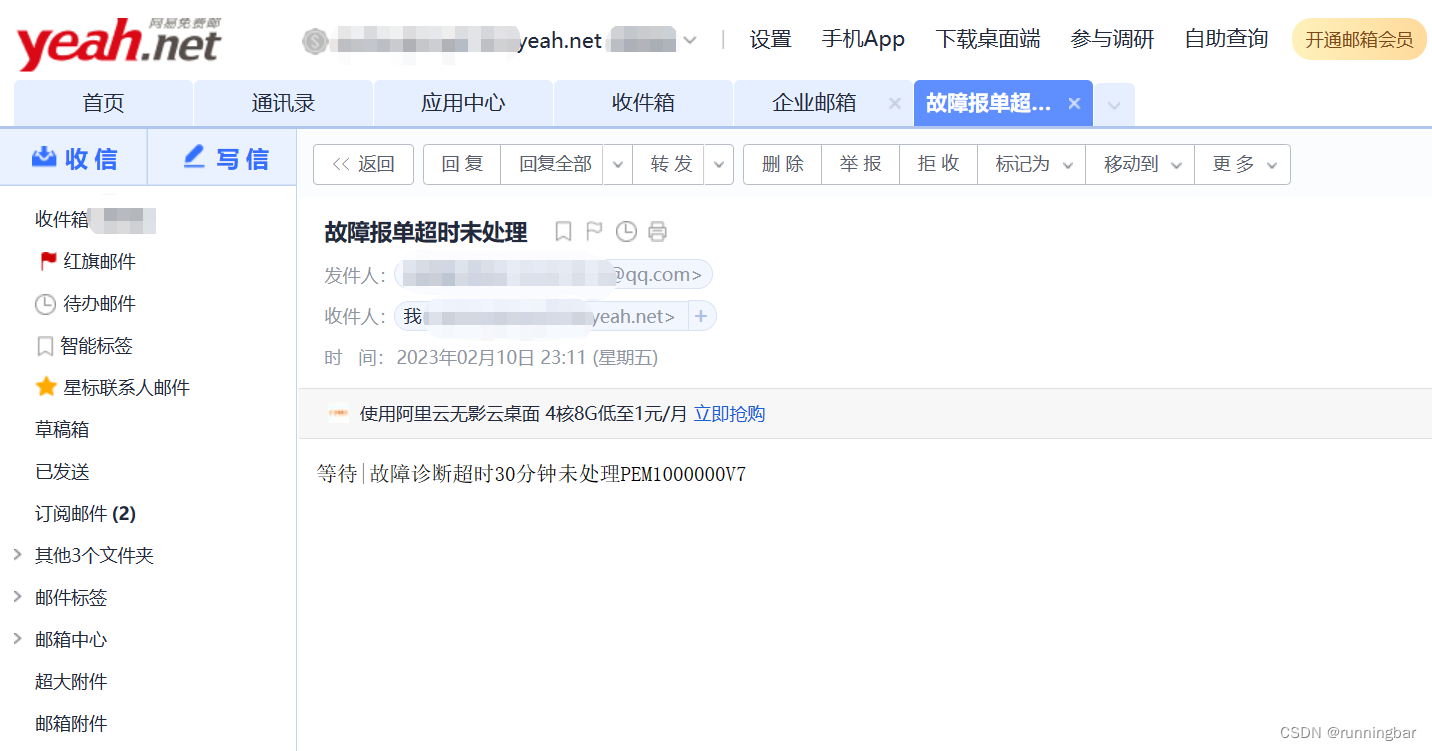
Task: Click the yeah.net logo
Action: 118,44
